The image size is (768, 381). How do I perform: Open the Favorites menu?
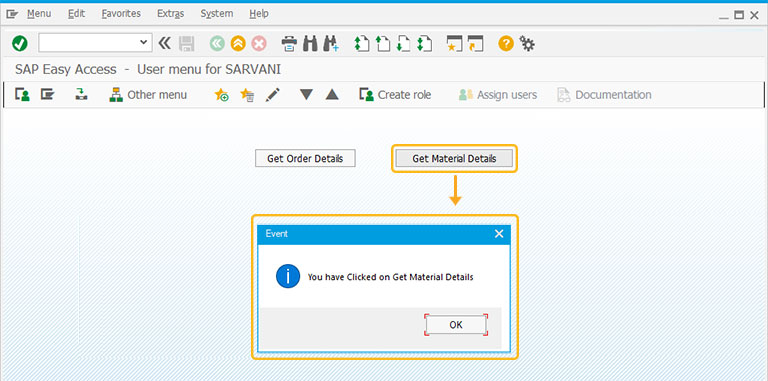coord(121,14)
